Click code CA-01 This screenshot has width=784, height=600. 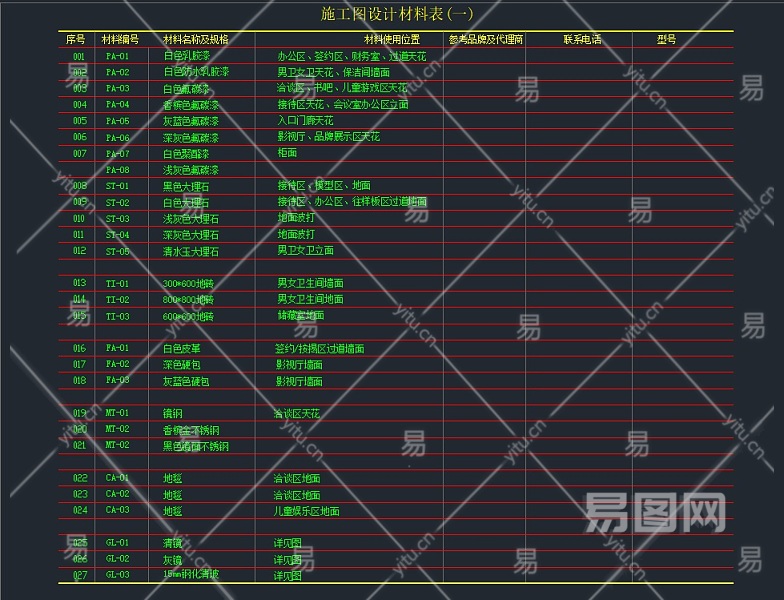coord(118,478)
